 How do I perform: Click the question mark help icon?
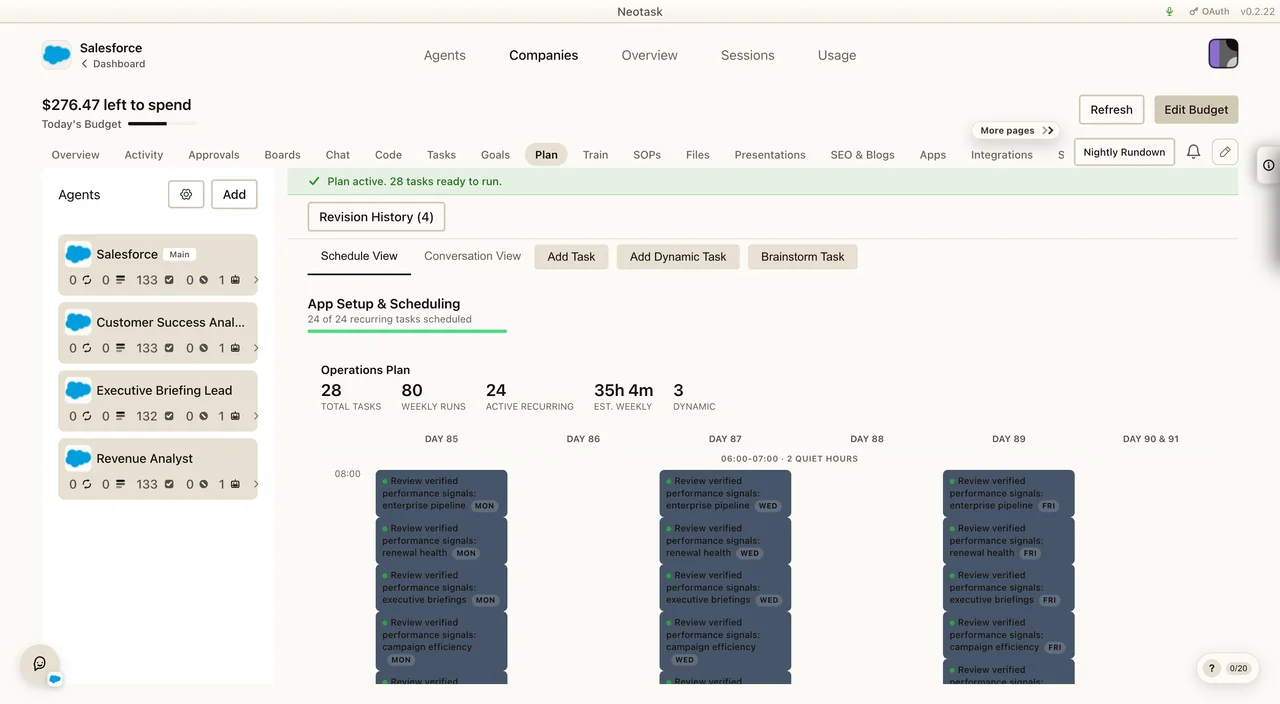pos(1212,668)
